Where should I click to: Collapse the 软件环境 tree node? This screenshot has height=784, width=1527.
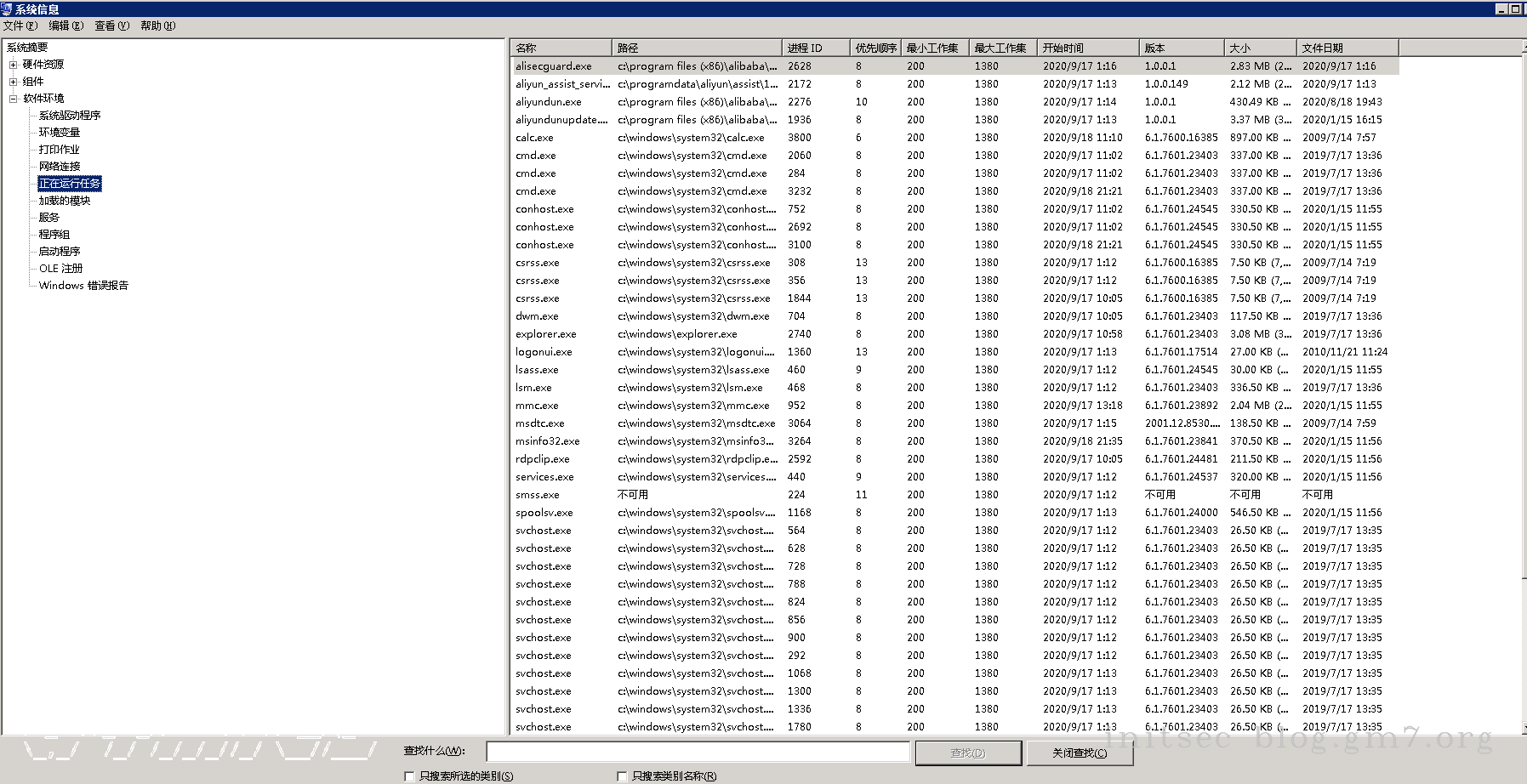(x=13, y=99)
